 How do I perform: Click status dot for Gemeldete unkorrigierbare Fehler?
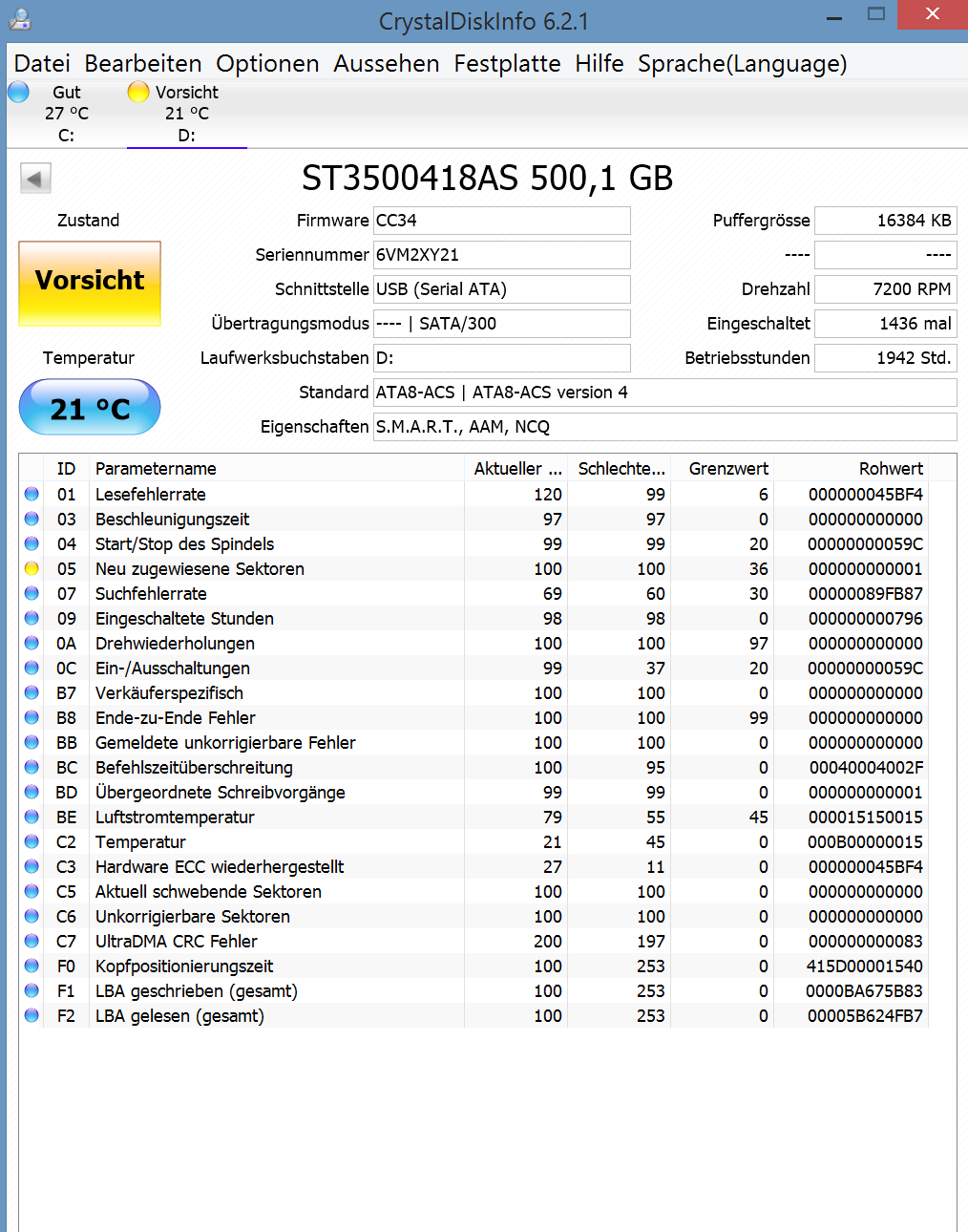pos(32,742)
